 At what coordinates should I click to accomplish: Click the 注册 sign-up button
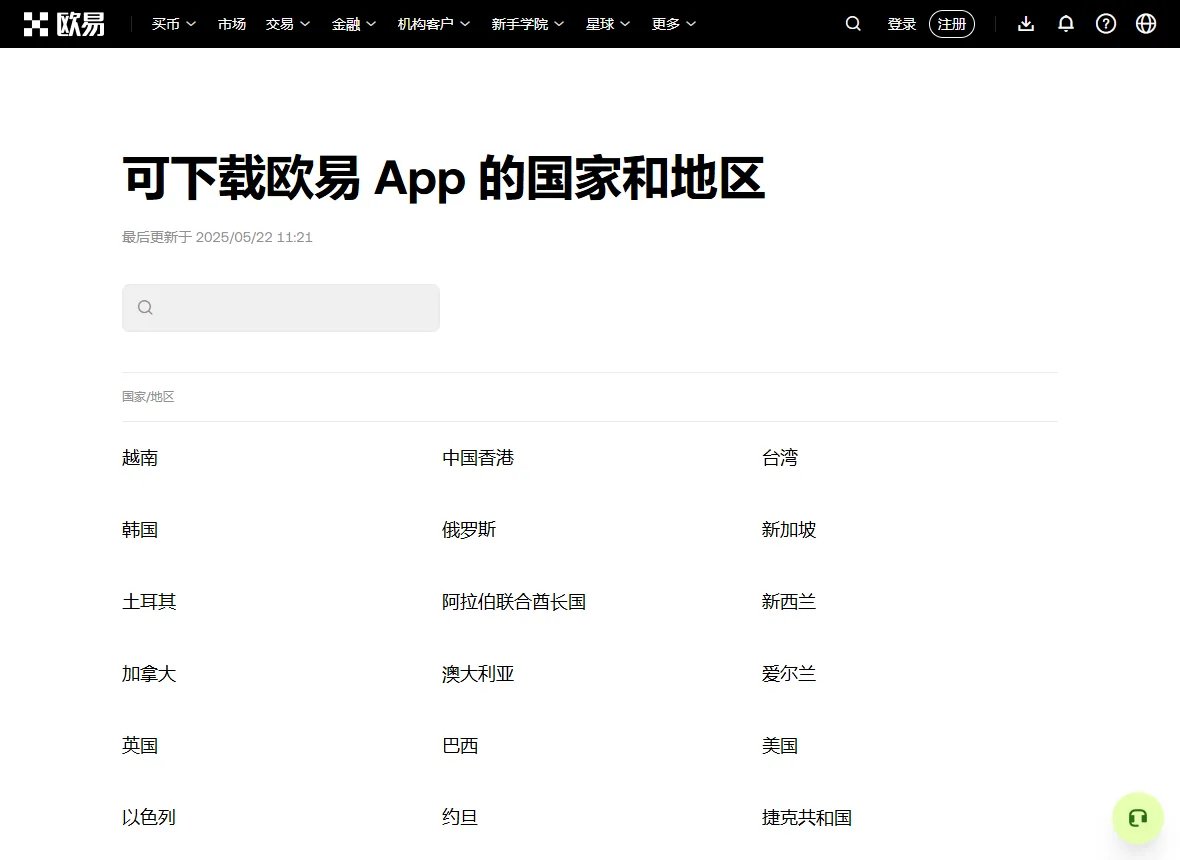[x=952, y=24]
